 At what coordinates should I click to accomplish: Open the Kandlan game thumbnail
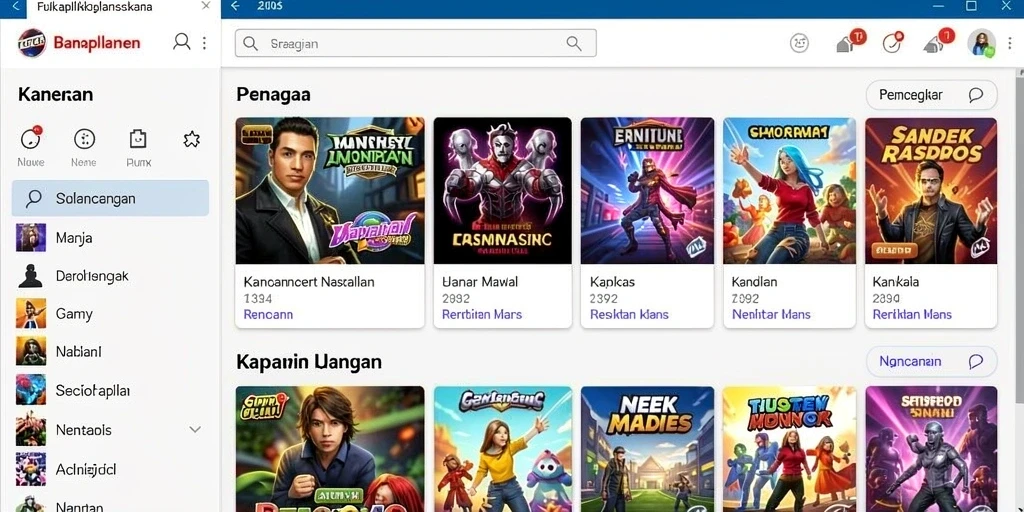pos(789,191)
